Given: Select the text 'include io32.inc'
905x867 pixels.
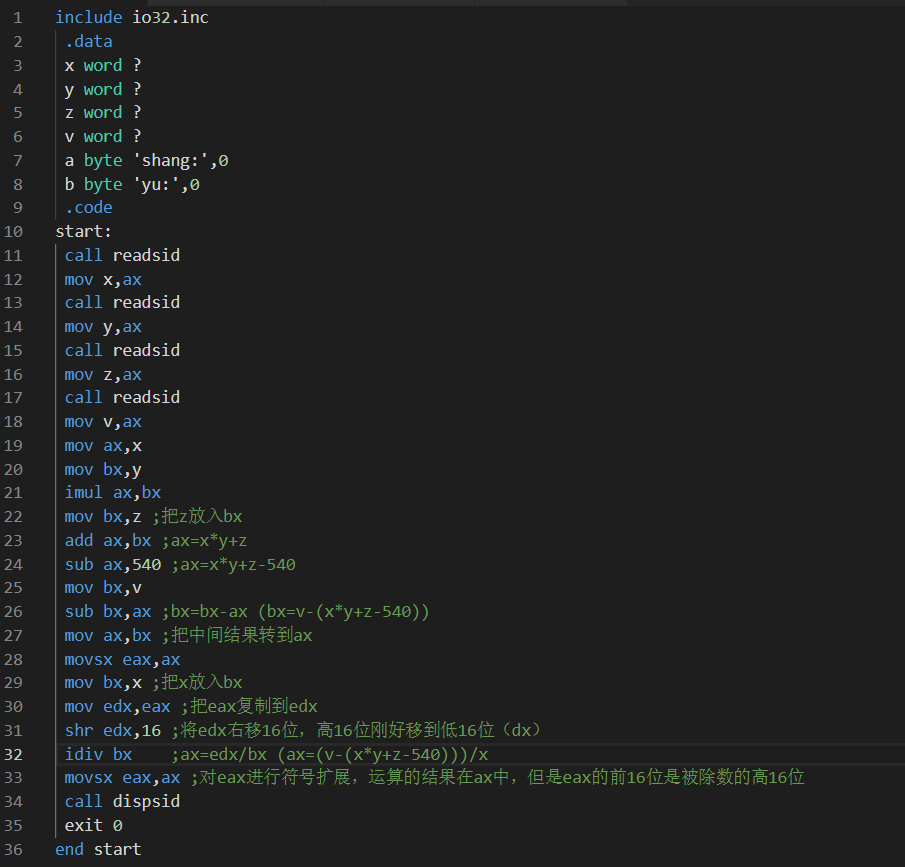Looking at the screenshot, I should (x=132, y=17).
